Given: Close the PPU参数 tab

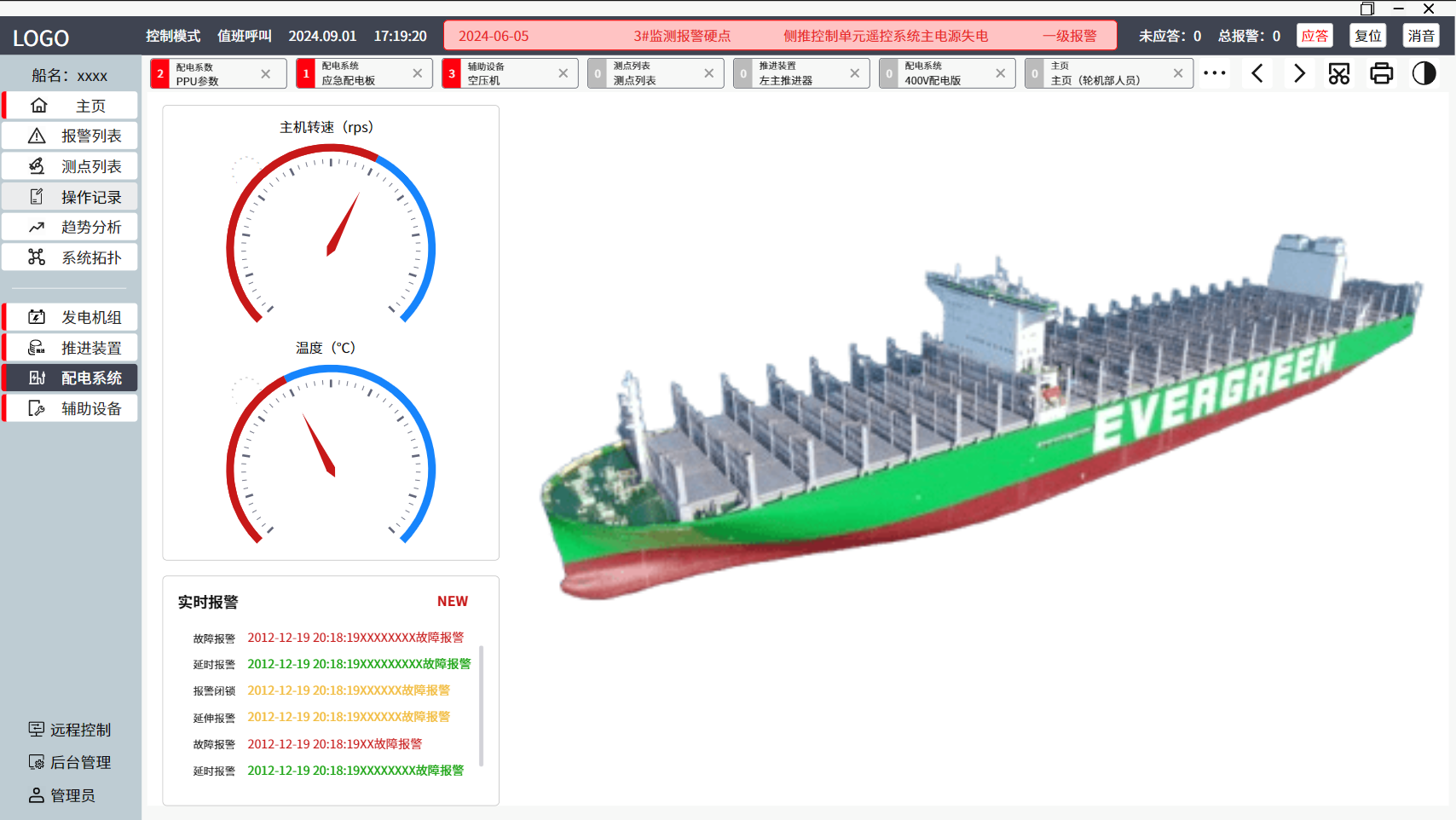Looking at the screenshot, I should (x=266, y=74).
